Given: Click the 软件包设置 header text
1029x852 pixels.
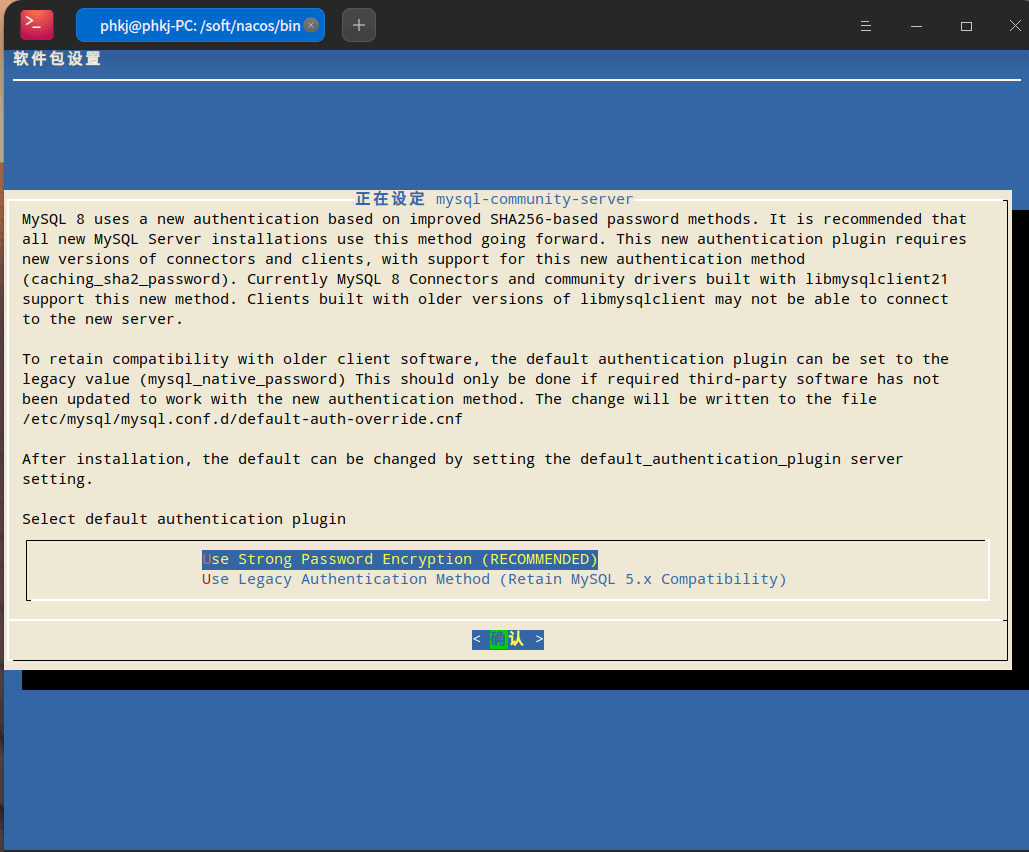Looking at the screenshot, I should (x=57, y=59).
